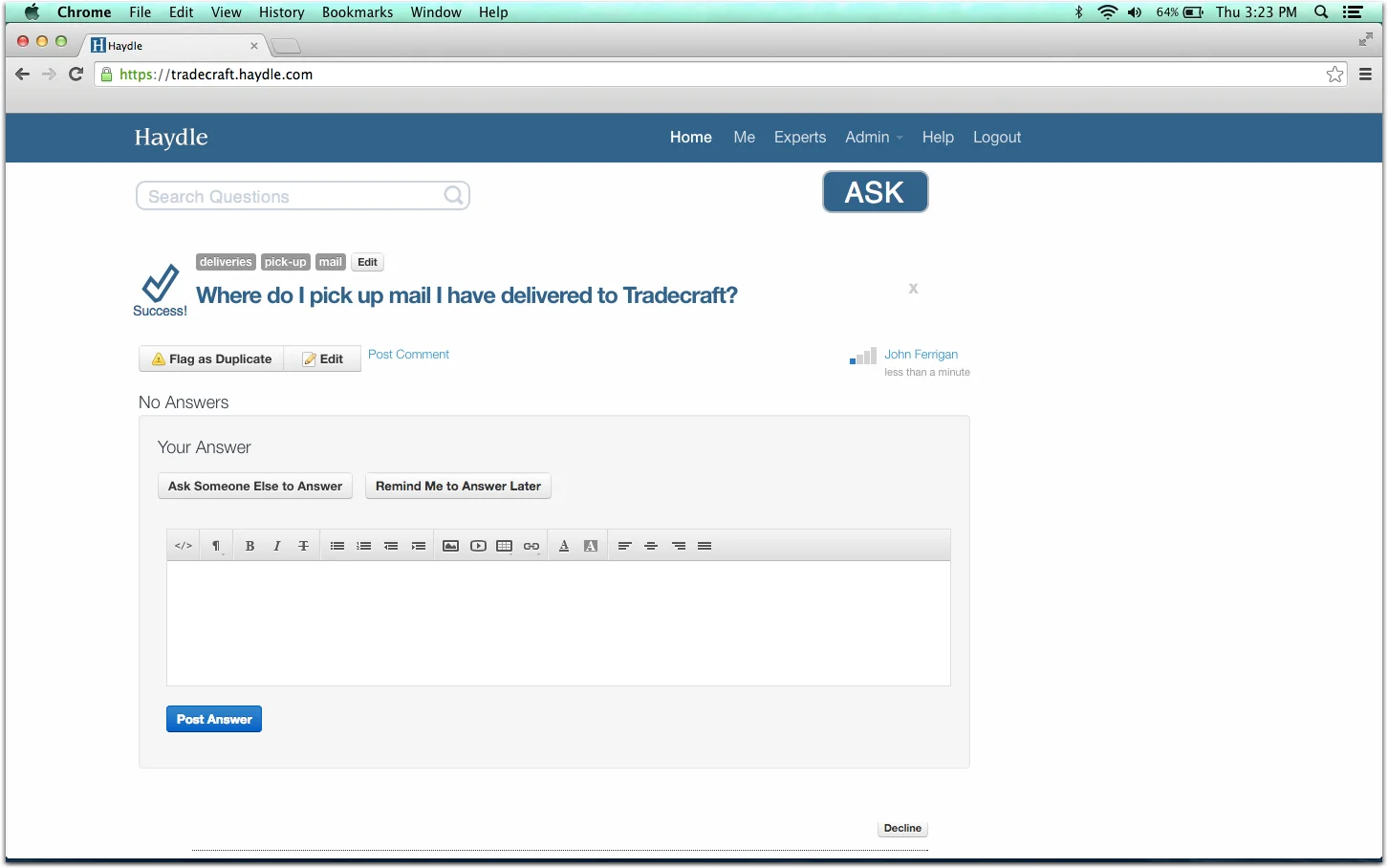This screenshot has height=868, width=1388.
Task: Indent the current paragraph
Action: [418, 546]
